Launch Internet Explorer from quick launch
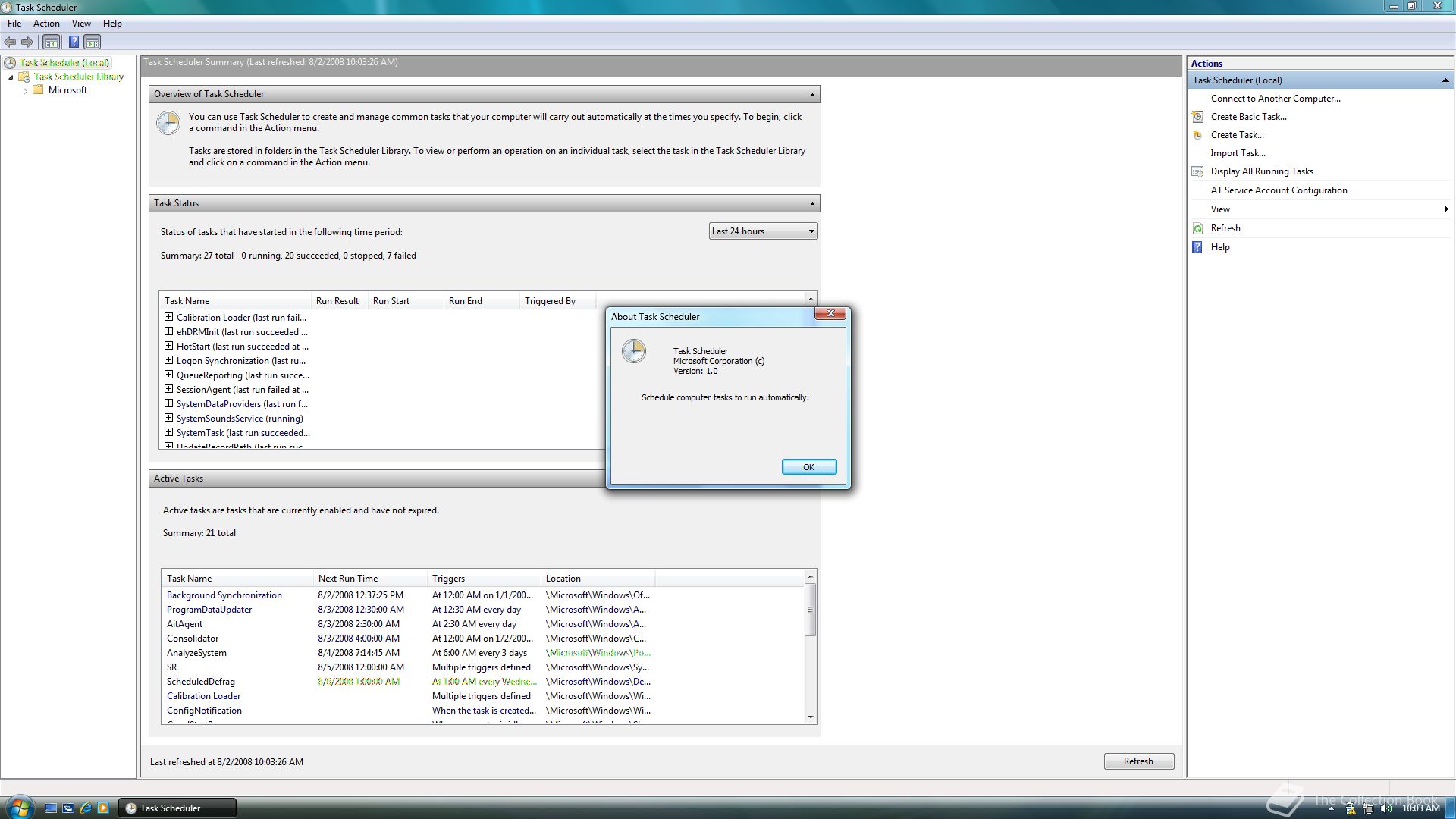Image resolution: width=1456 pixels, height=819 pixels. 86,808
